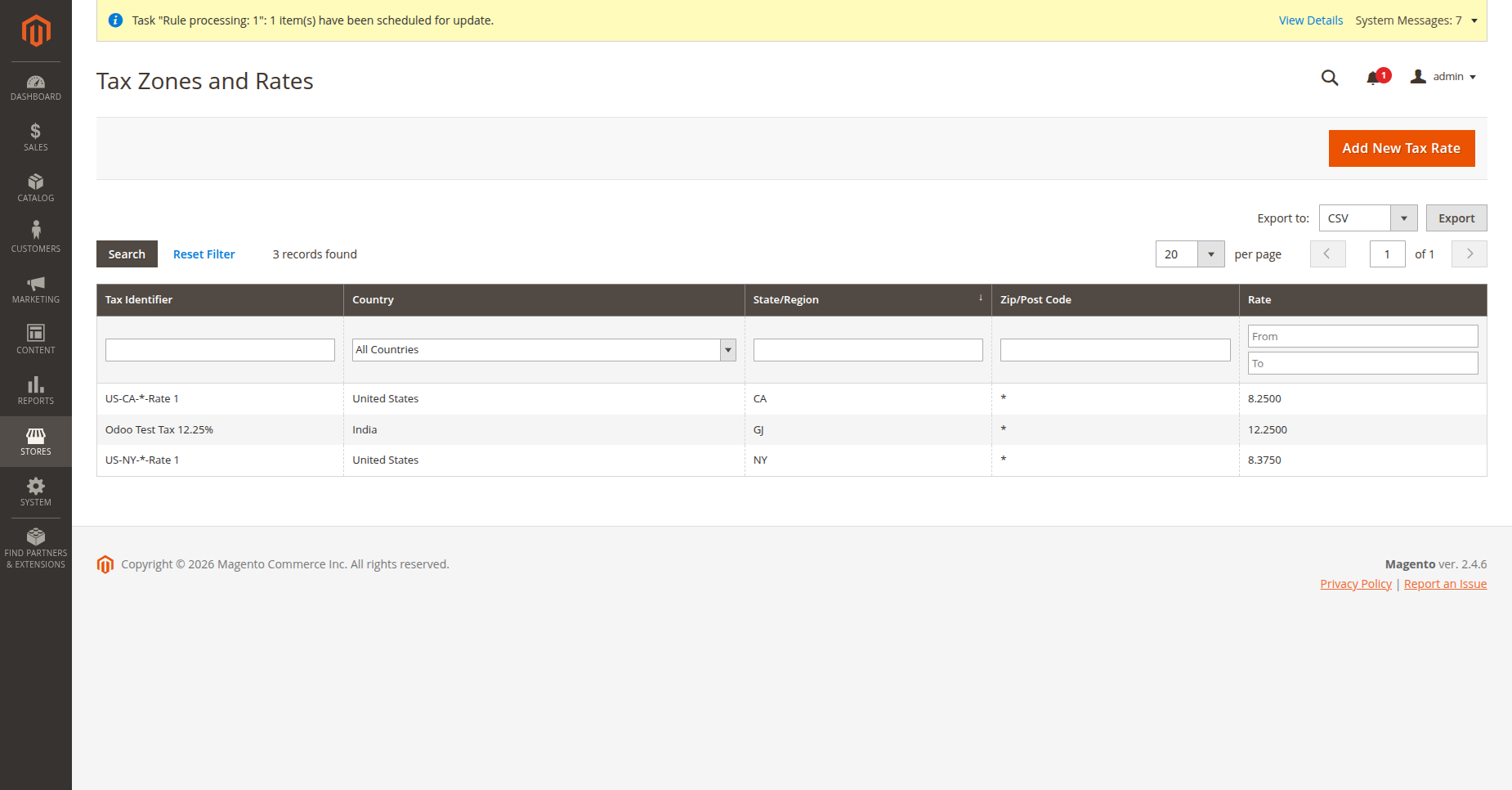Click the Reset Filter link
Image resolution: width=1512 pixels, height=790 pixels.
click(204, 254)
